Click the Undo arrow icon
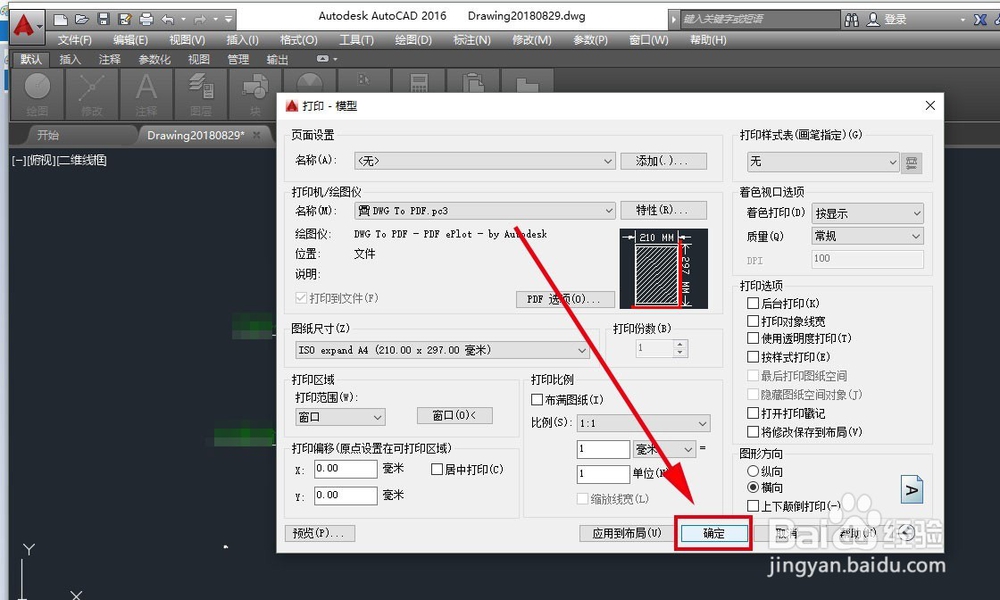Viewport: 1000px width, 600px height. pyautogui.click(x=168, y=20)
